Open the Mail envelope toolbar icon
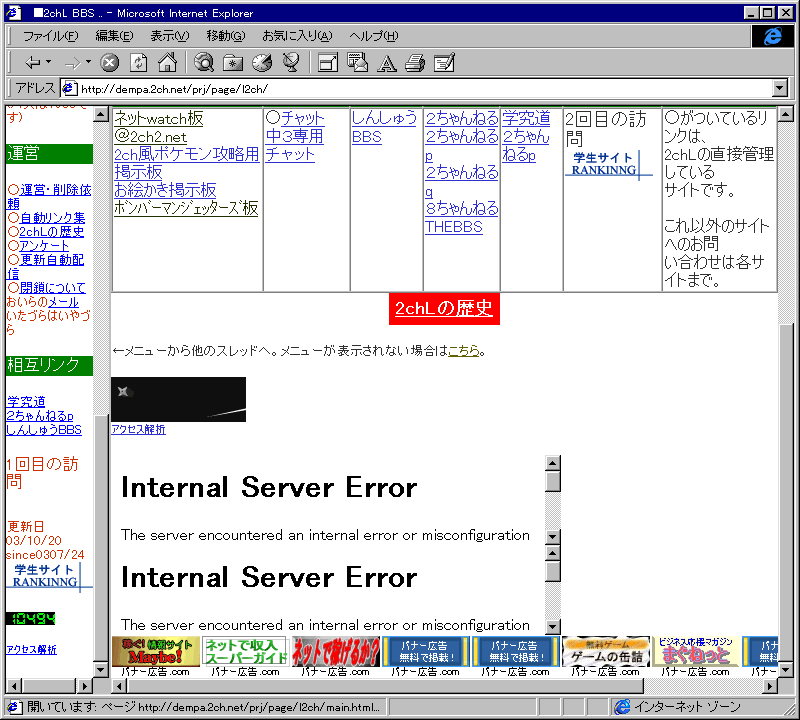The height and width of the screenshot is (720, 800). [357, 63]
